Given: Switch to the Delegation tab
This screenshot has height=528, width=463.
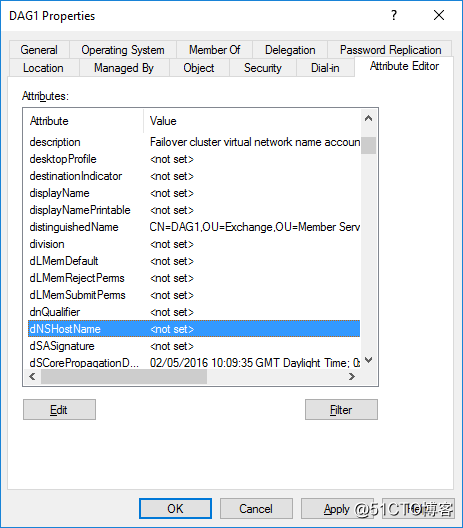Looking at the screenshot, I should click(x=290, y=50).
